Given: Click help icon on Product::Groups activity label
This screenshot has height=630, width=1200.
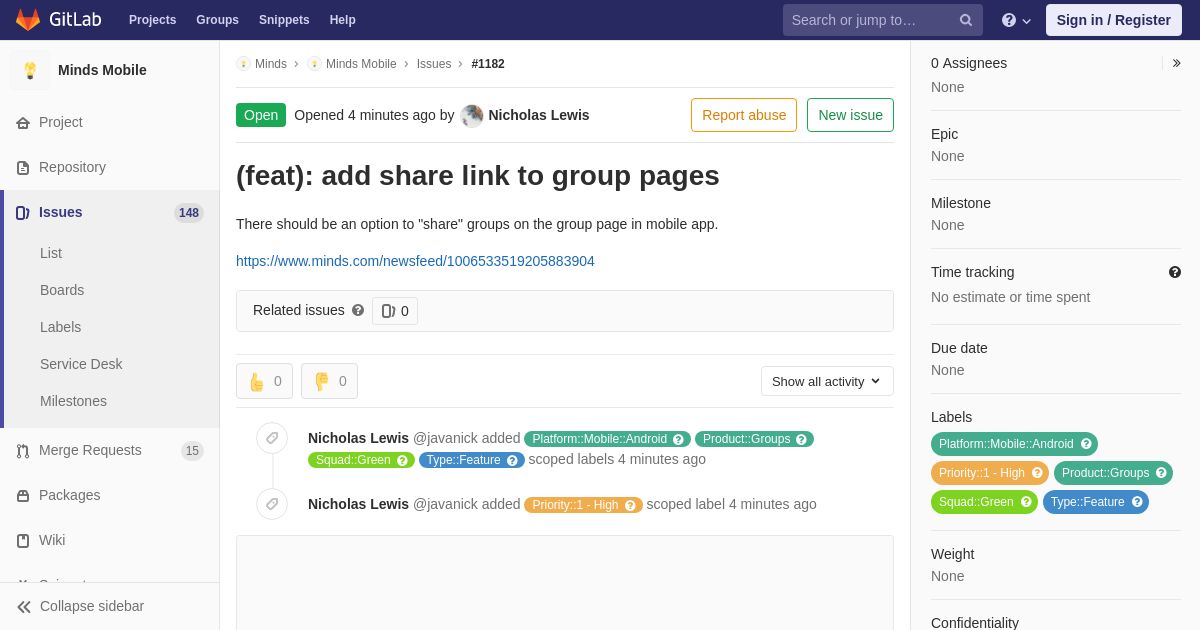Looking at the screenshot, I should click(x=801, y=439).
